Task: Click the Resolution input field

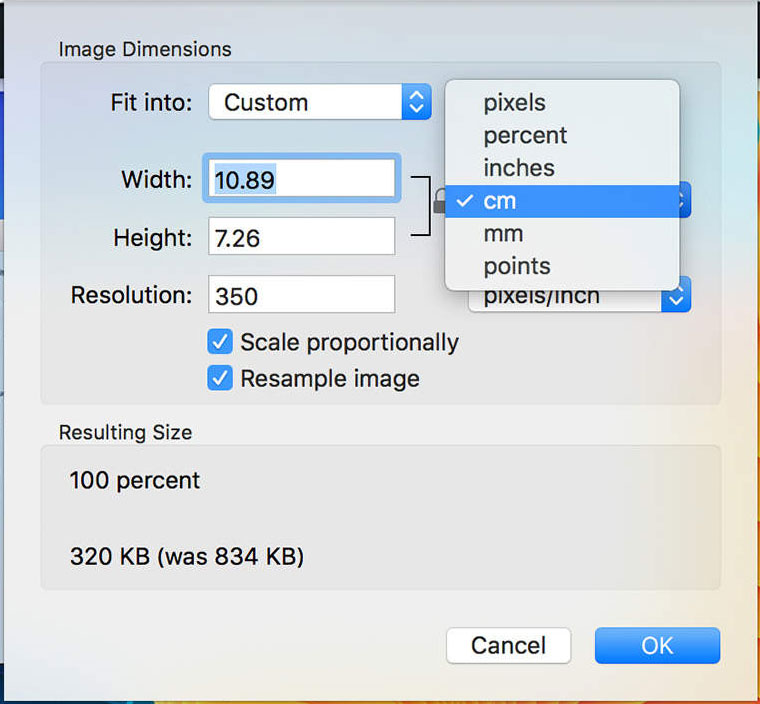Action: [x=302, y=296]
